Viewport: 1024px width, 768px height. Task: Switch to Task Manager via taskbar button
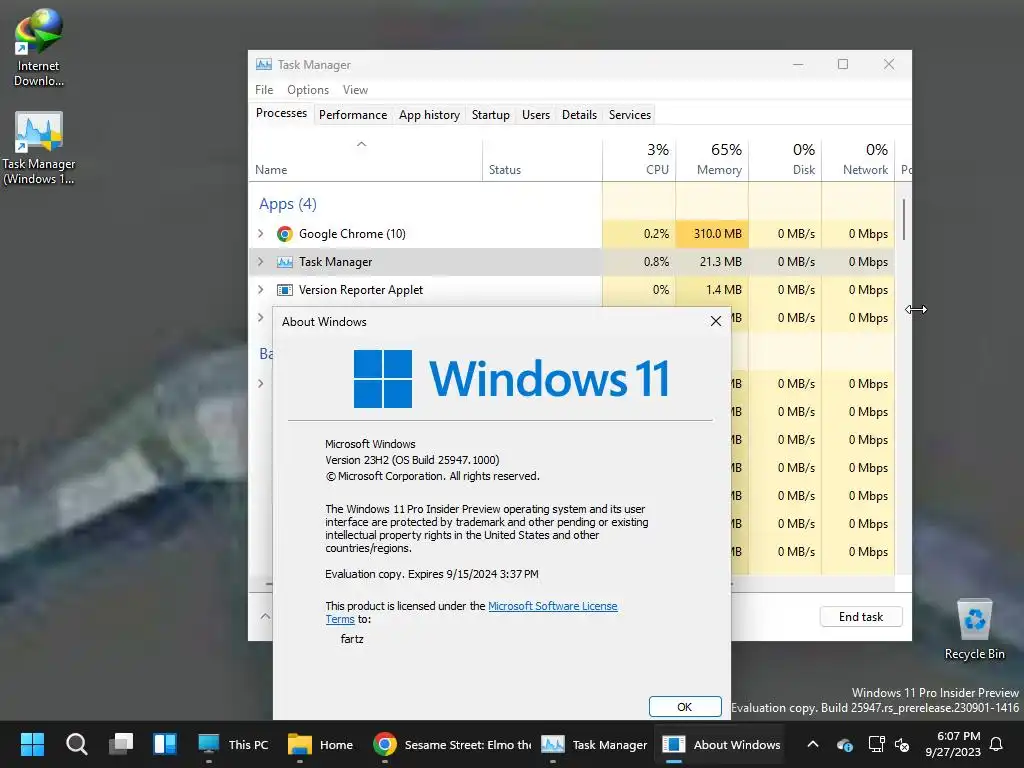point(594,744)
